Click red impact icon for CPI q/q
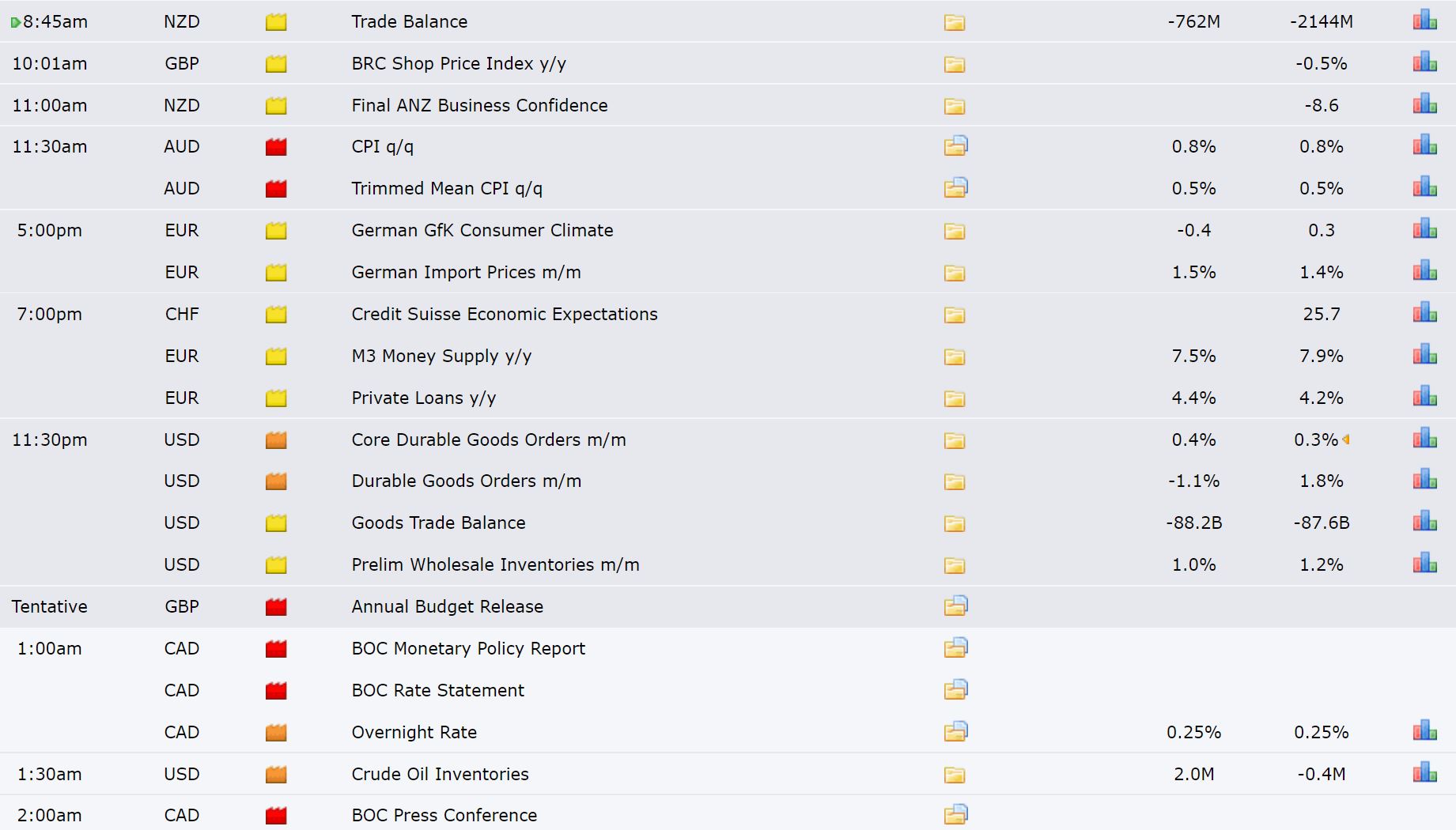Viewport: 1456px width, 830px height. pos(276,147)
